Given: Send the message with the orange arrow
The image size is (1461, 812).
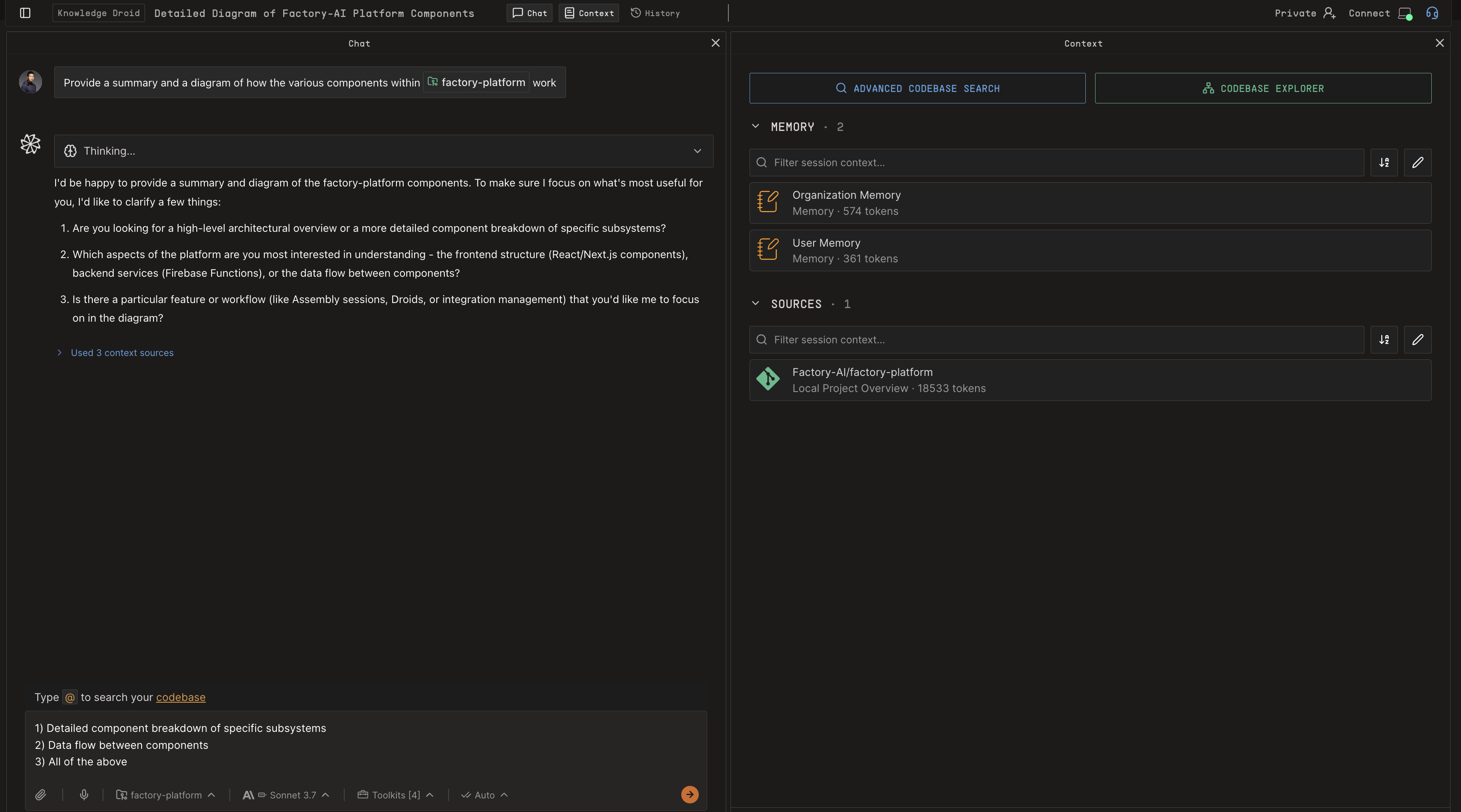Looking at the screenshot, I should tap(689, 795).
